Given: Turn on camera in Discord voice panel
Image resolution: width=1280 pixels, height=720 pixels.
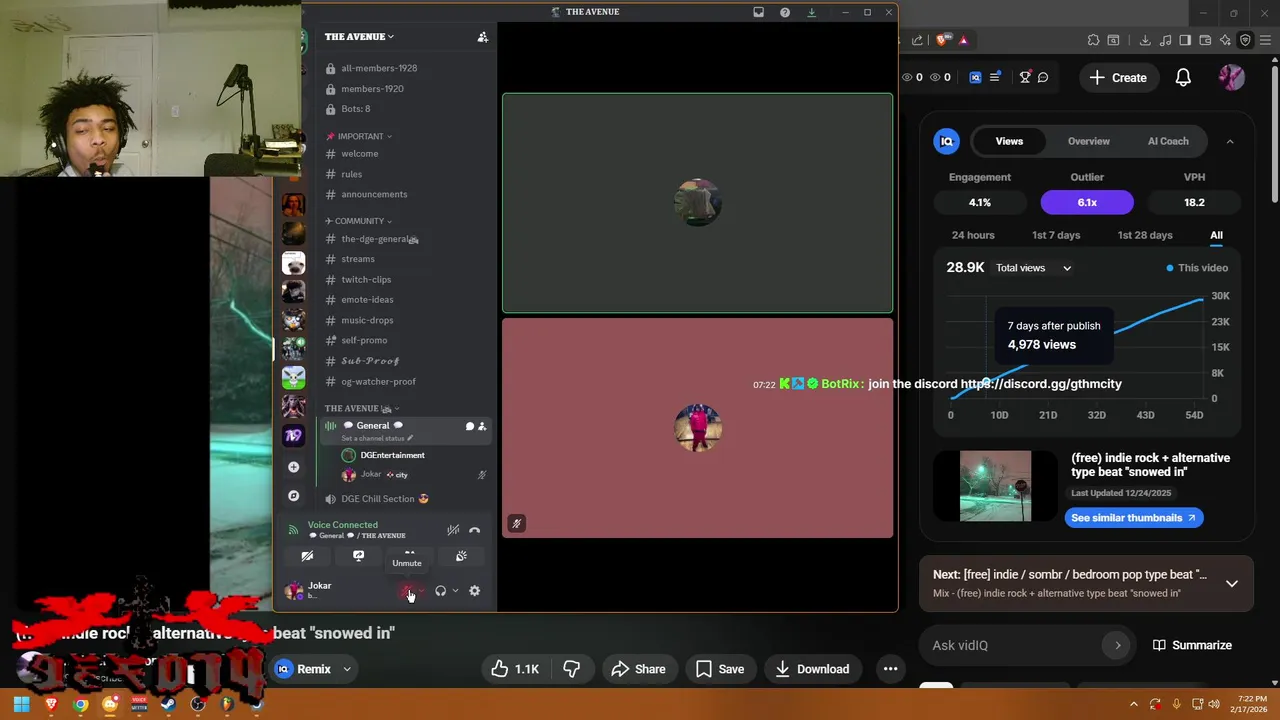Looking at the screenshot, I should [x=307, y=556].
